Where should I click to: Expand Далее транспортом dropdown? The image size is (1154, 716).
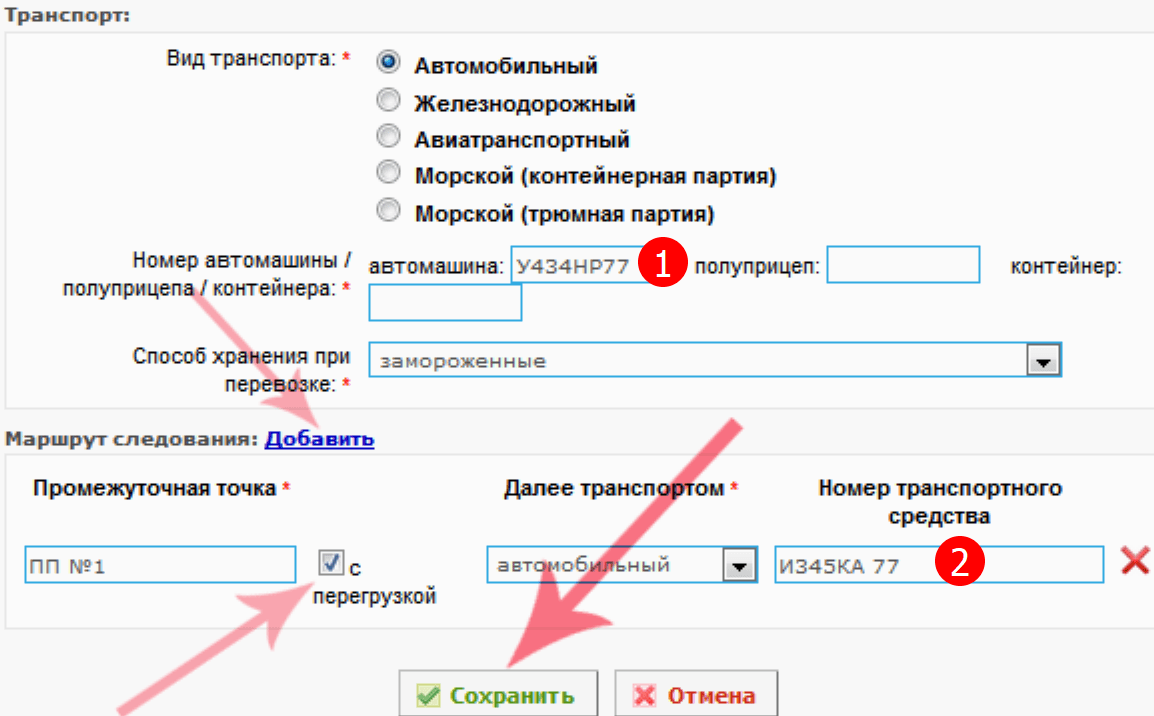(738, 566)
